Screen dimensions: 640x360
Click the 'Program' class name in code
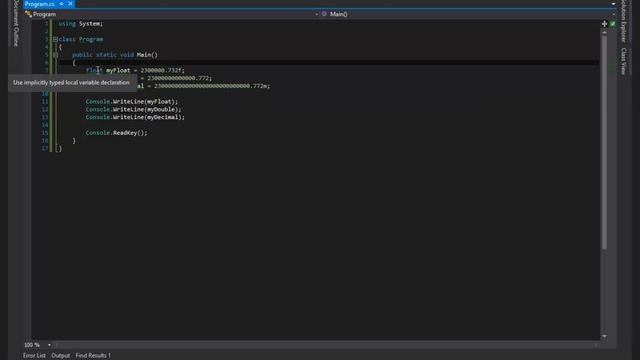click(91, 40)
